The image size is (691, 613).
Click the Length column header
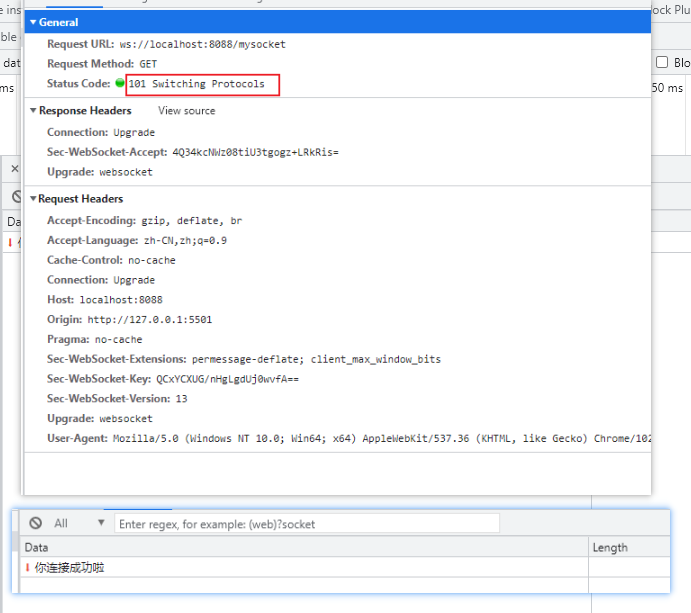pyautogui.click(x=629, y=547)
